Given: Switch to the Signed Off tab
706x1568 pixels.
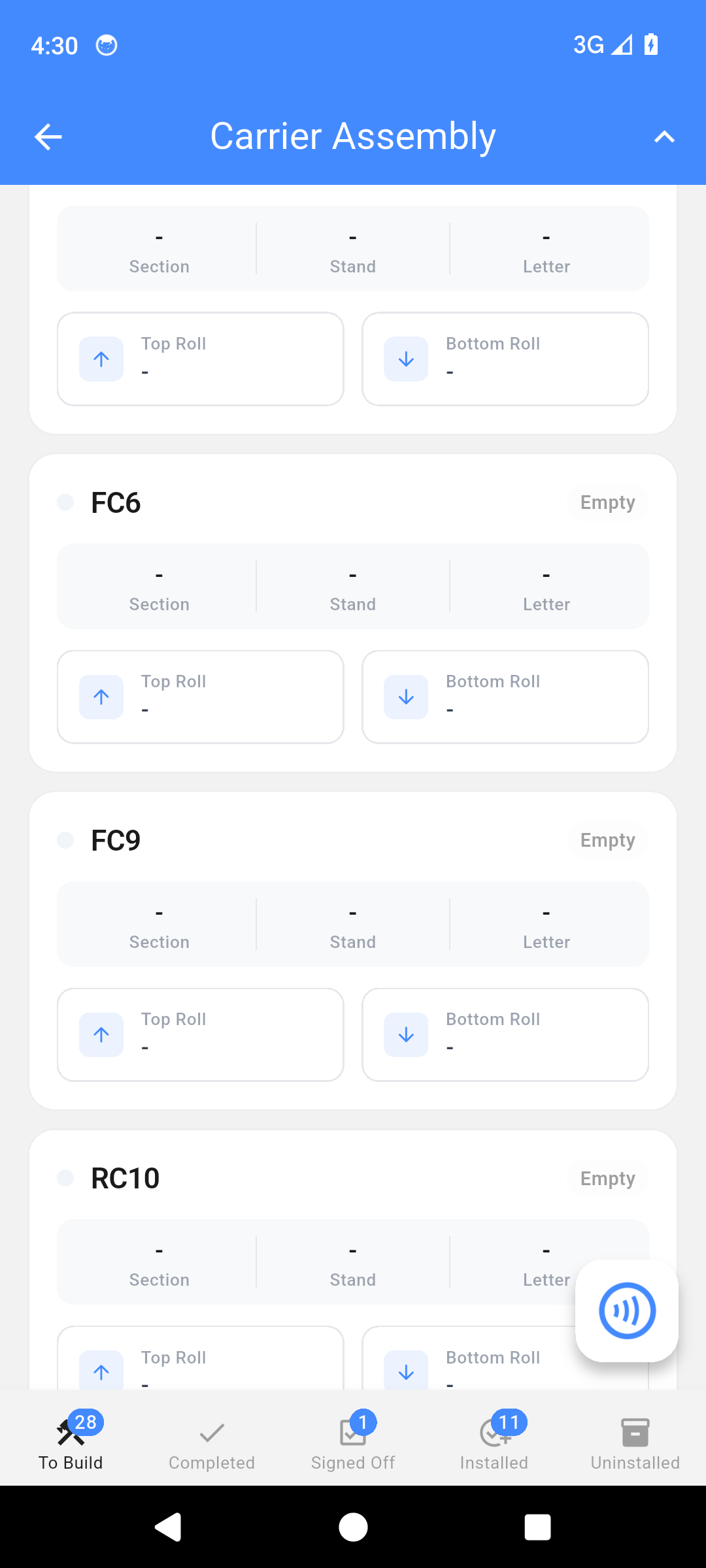Looking at the screenshot, I should coord(353,1444).
